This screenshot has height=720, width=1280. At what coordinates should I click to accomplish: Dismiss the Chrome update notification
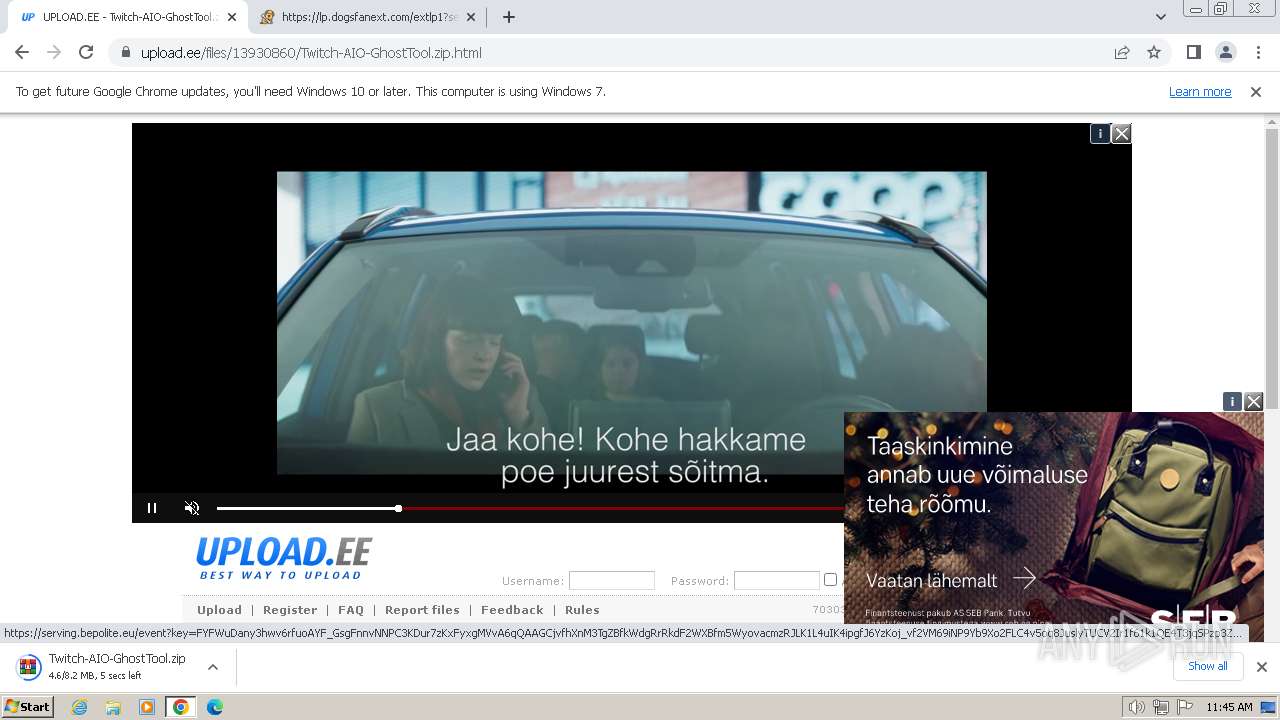click(1256, 91)
